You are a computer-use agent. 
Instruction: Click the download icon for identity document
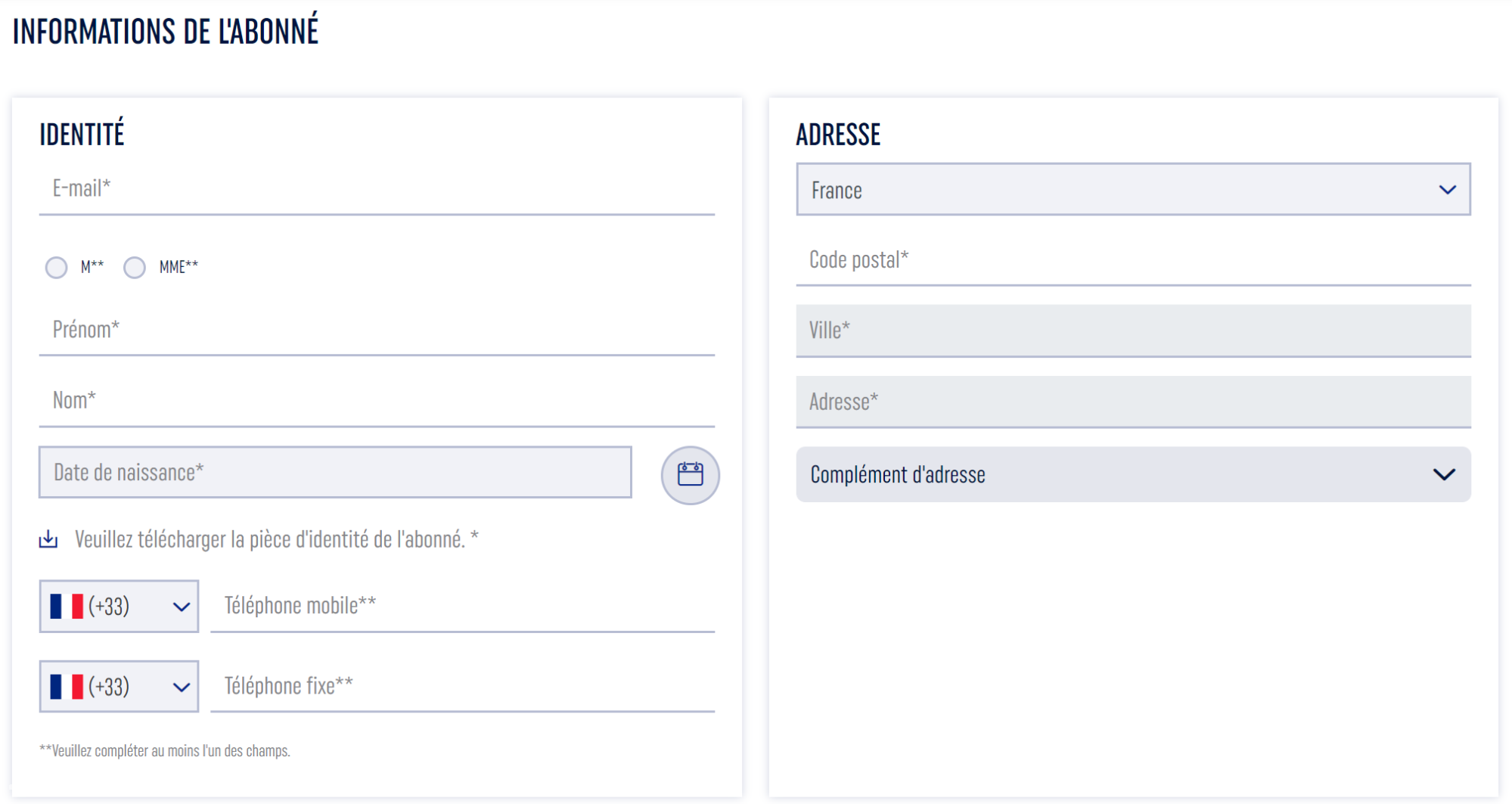point(48,539)
